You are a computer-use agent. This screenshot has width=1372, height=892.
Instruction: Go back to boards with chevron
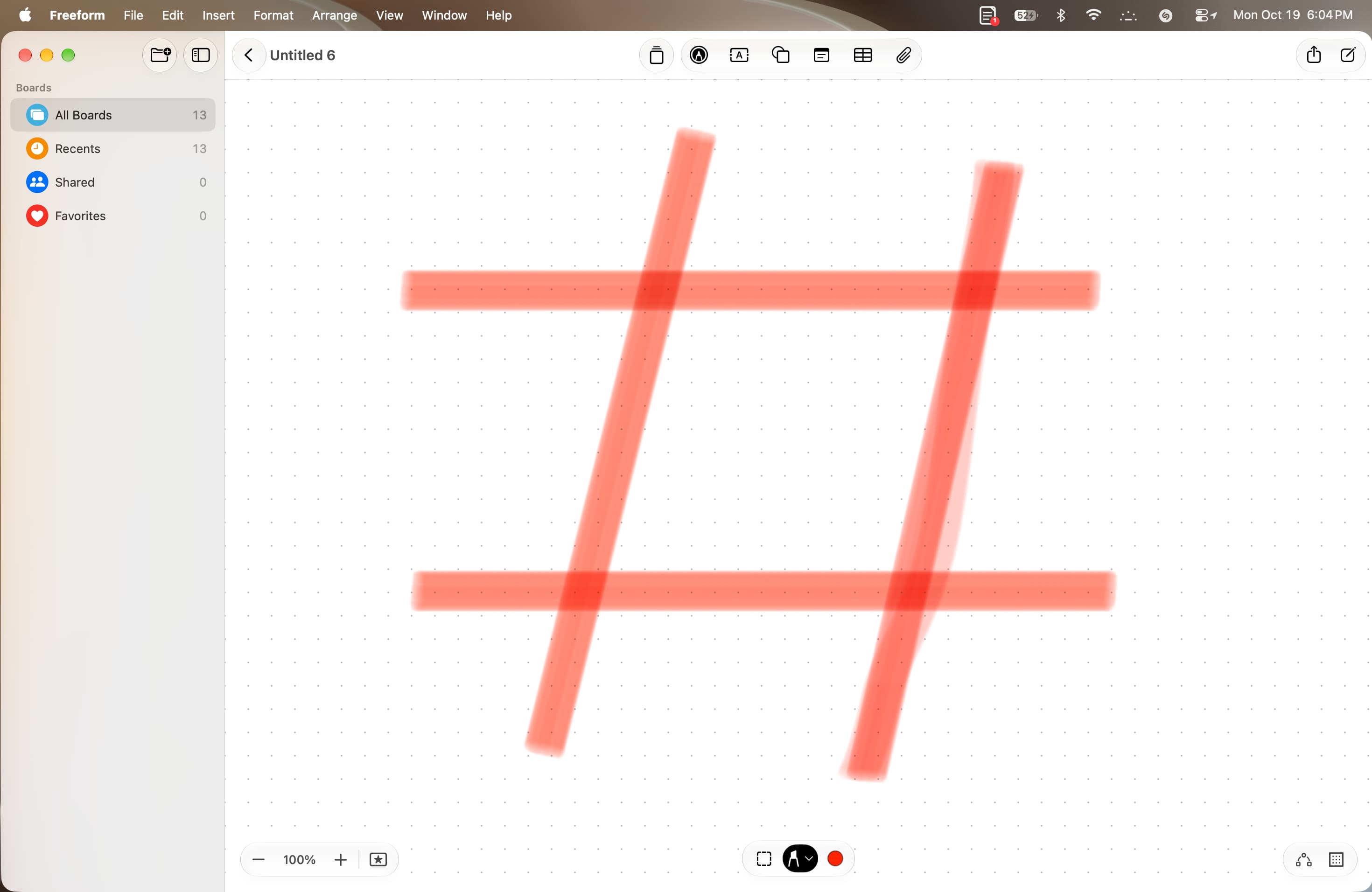click(248, 56)
